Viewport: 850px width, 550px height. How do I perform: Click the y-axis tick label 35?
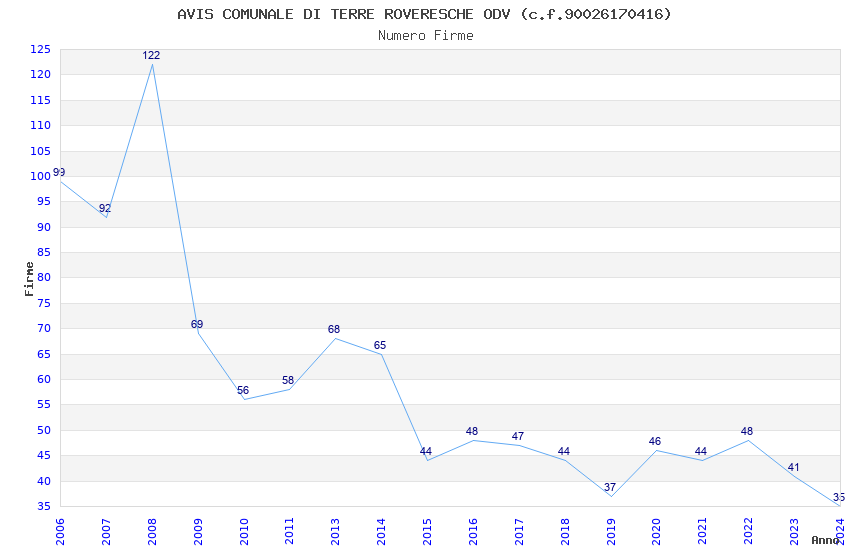[x=44, y=507]
